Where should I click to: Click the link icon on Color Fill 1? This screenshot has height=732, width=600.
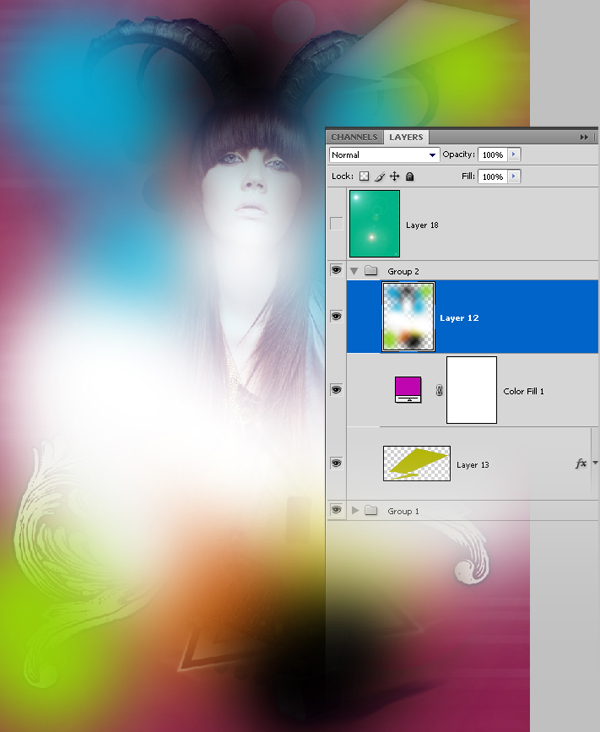pyautogui.click(x=439, y=390)
